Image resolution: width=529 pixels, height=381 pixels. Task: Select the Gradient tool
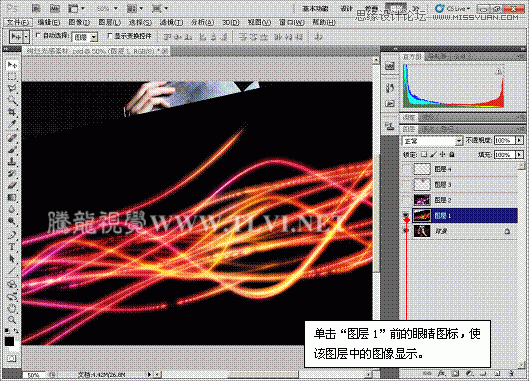tap(12, 197)
